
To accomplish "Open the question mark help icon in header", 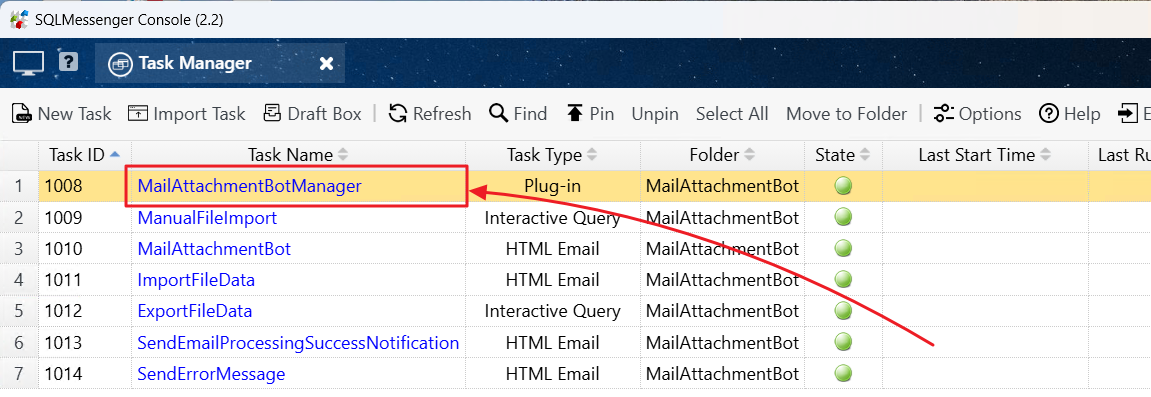I will coord(68,62).
